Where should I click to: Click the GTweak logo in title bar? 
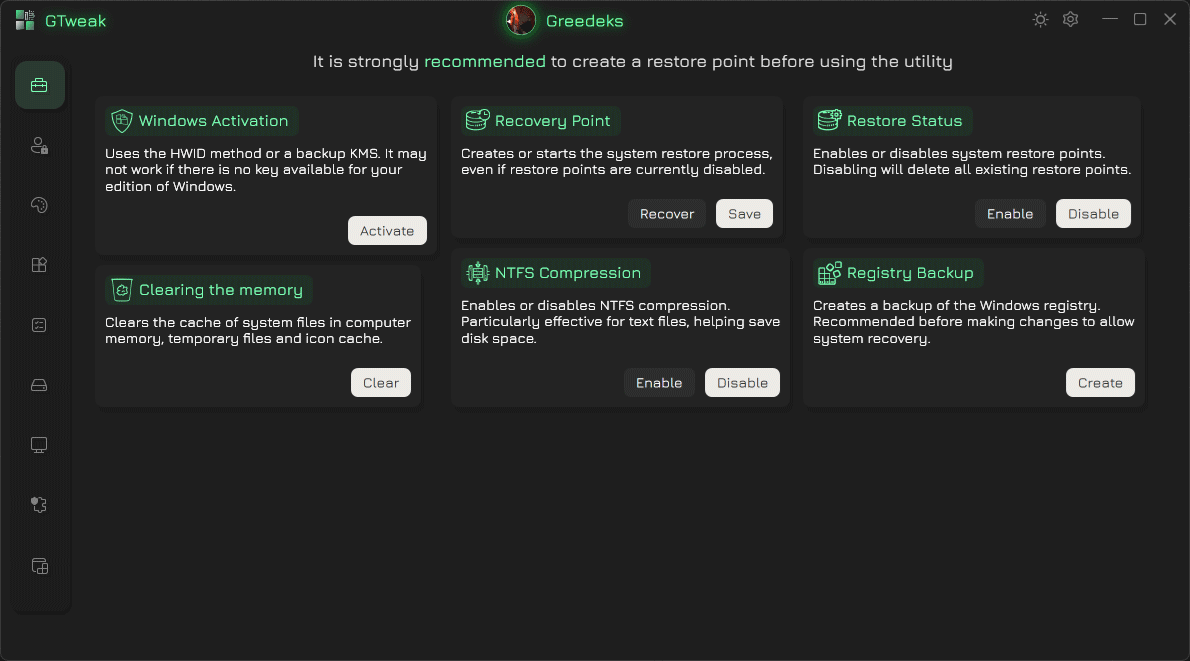click(25, 20)
